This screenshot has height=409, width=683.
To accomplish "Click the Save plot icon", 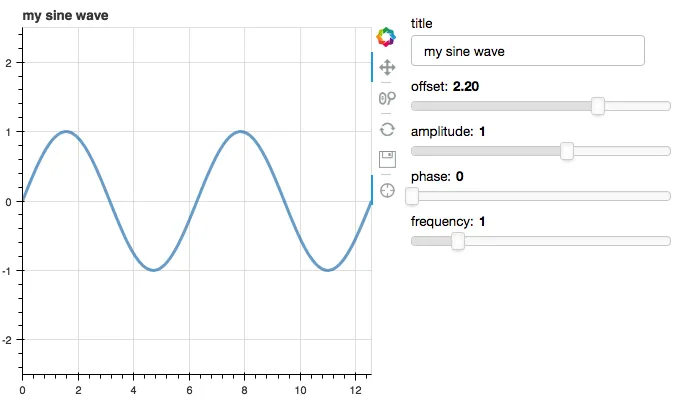I will coord(386,159).
